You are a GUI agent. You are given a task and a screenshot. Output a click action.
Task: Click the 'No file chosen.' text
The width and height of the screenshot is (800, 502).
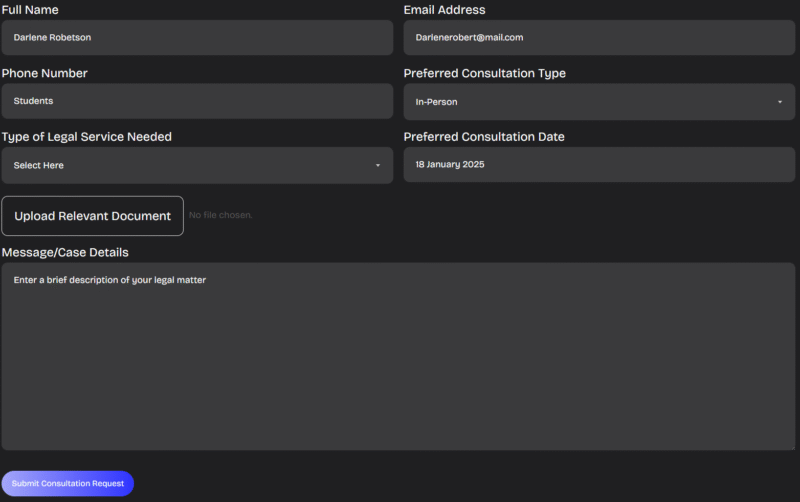(x=221, y=216)
